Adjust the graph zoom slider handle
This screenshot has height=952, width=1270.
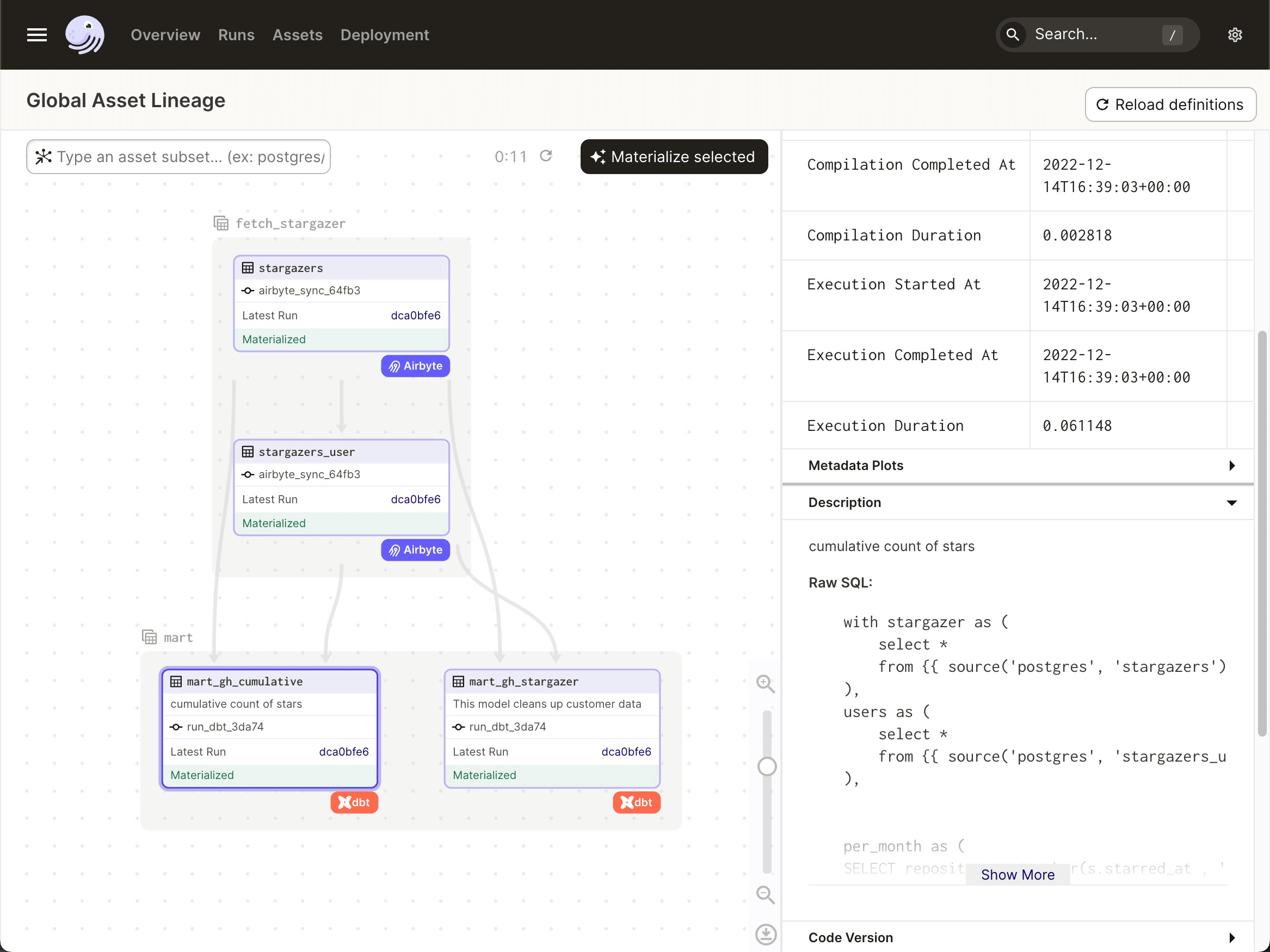(x=767, y=766)
